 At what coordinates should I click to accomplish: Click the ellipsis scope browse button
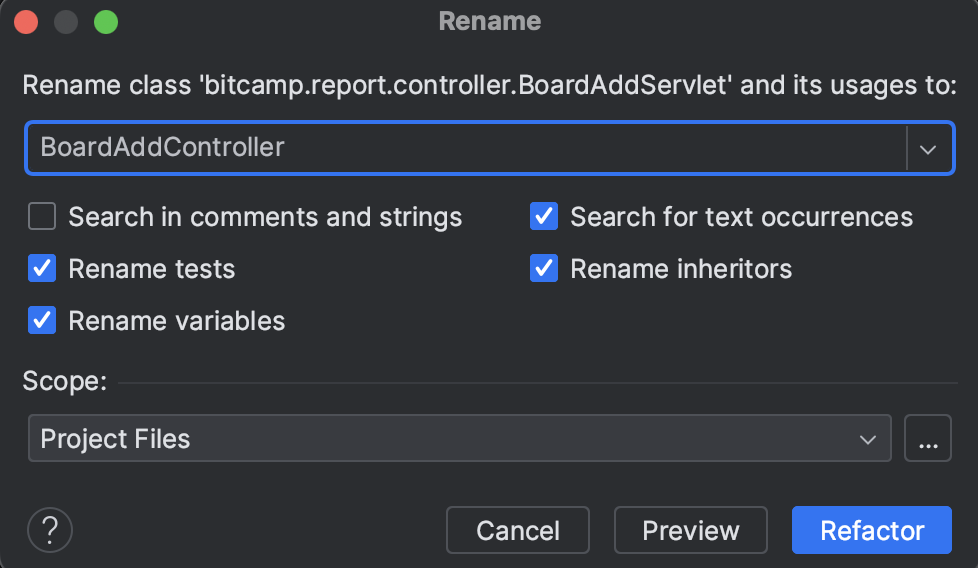(x=927, y=439)
